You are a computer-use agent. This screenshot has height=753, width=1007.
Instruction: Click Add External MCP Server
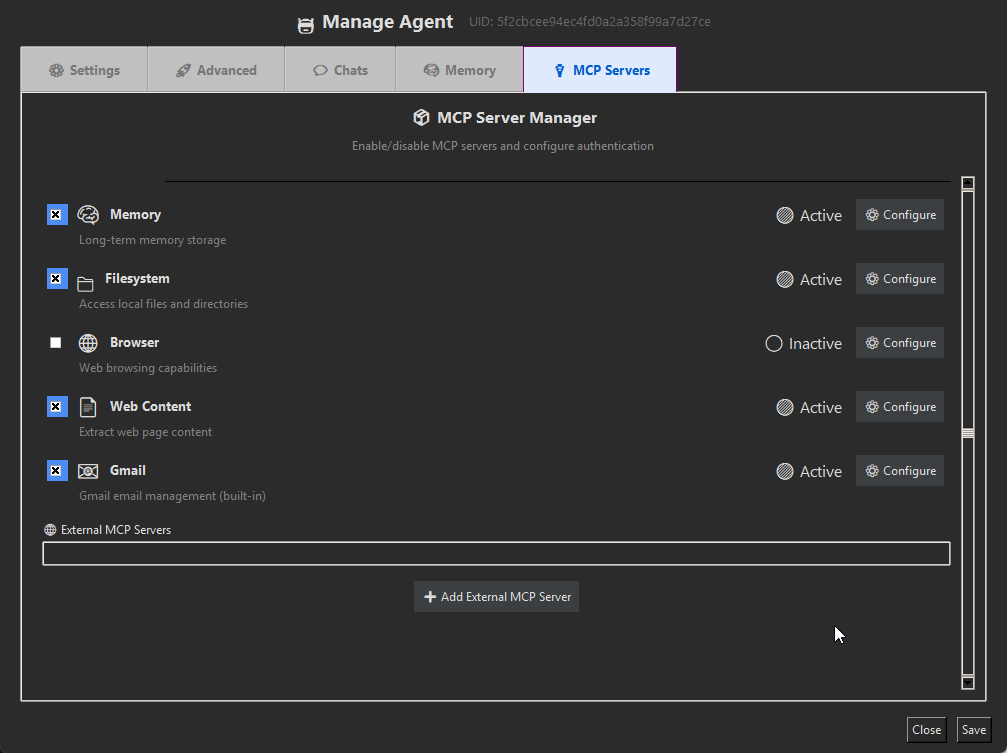tap(496, 596)
